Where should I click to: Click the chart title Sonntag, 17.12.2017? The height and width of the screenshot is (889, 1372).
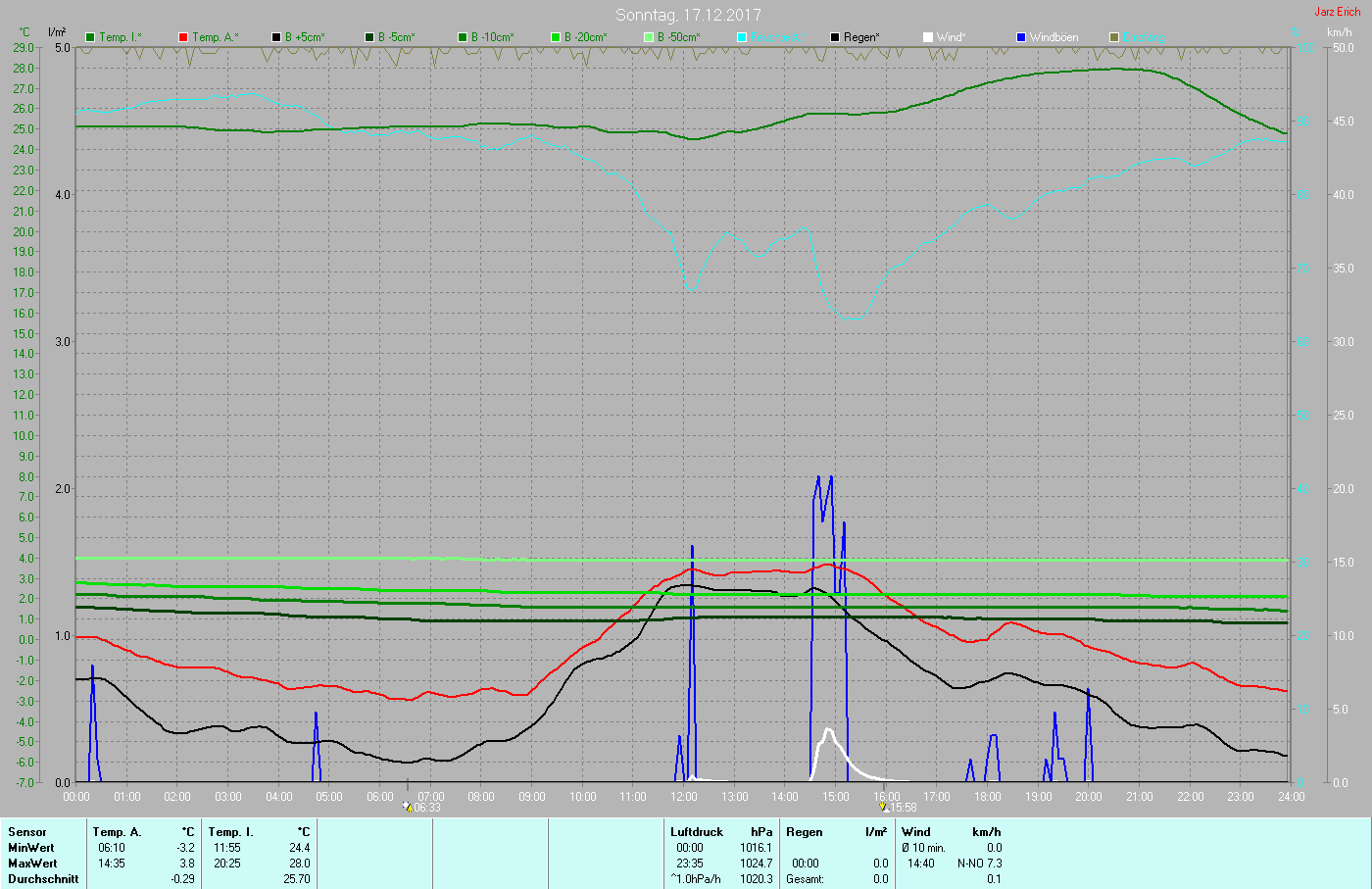[x=688, y=15]
